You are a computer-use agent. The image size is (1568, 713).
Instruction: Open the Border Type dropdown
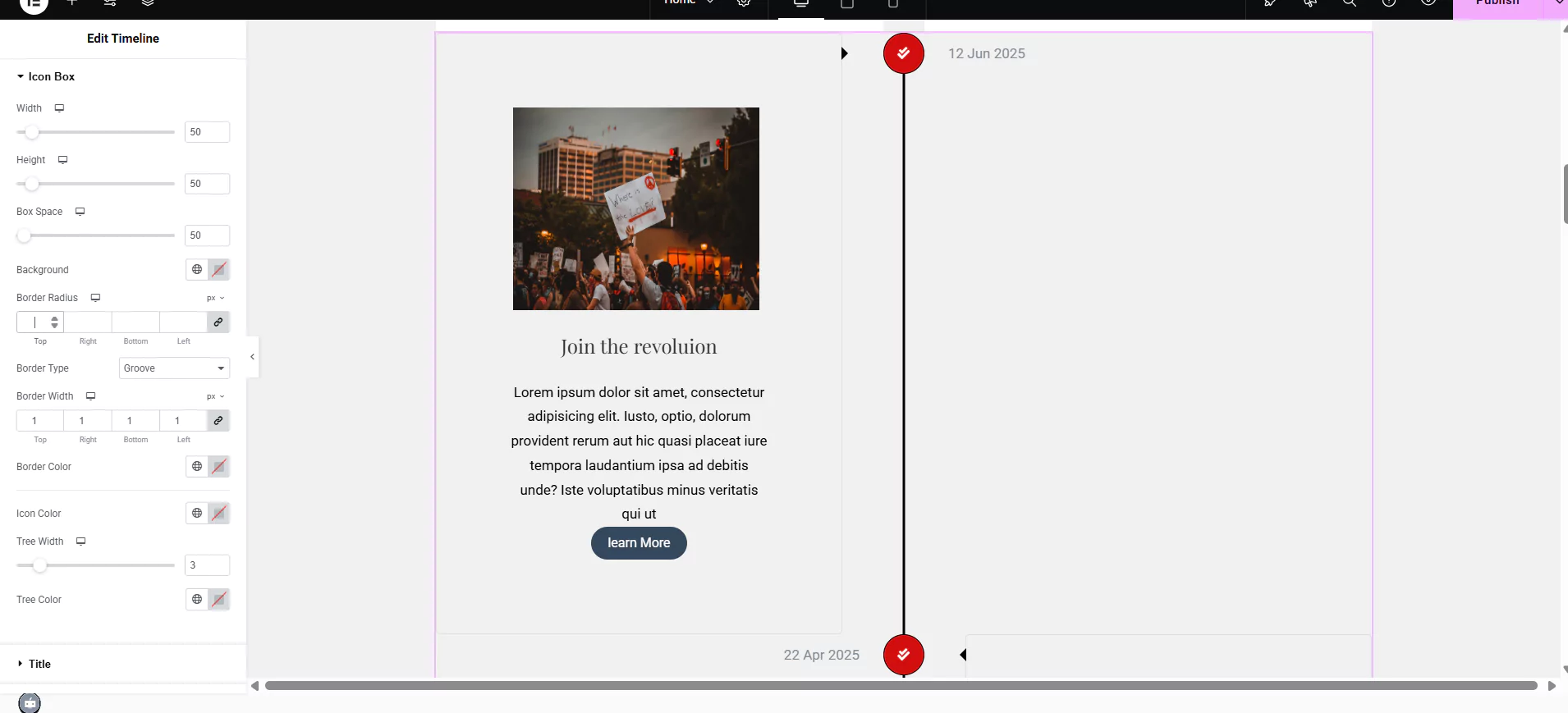tap(174, 368)
